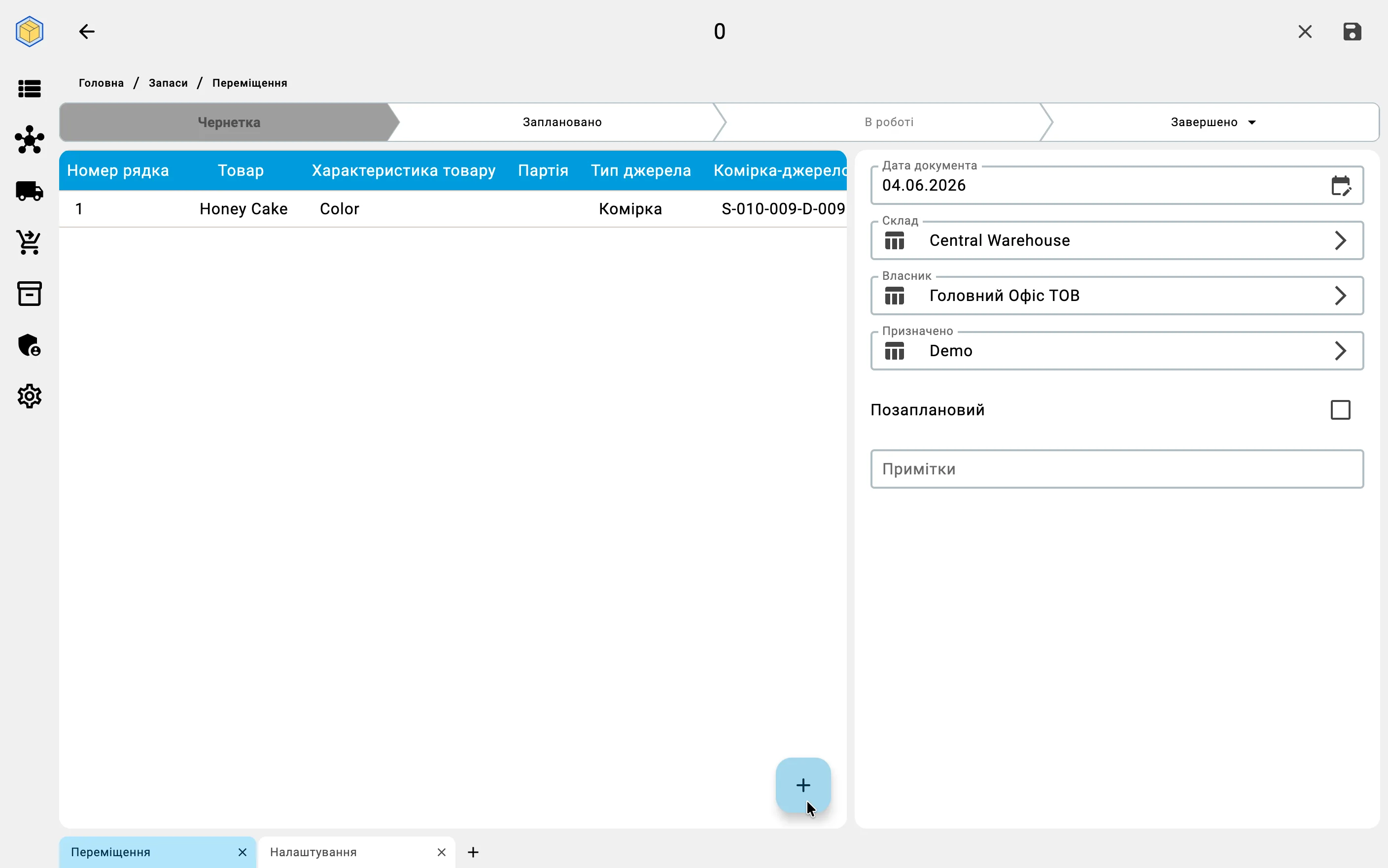Click the table icon in the Власник field
1388x868 pixels.
[x=894, y=296]
